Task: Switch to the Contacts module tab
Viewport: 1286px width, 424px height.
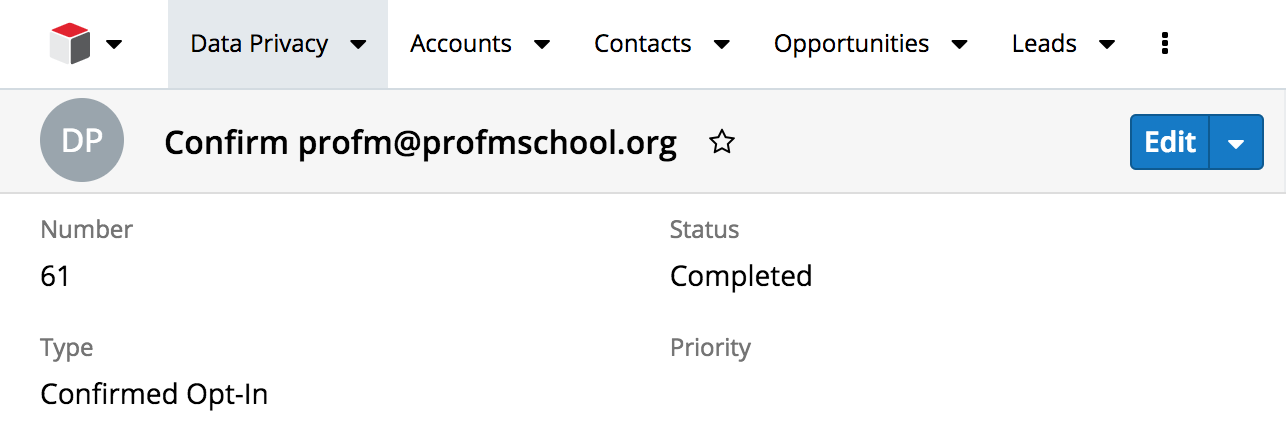Action: [642, 44]
